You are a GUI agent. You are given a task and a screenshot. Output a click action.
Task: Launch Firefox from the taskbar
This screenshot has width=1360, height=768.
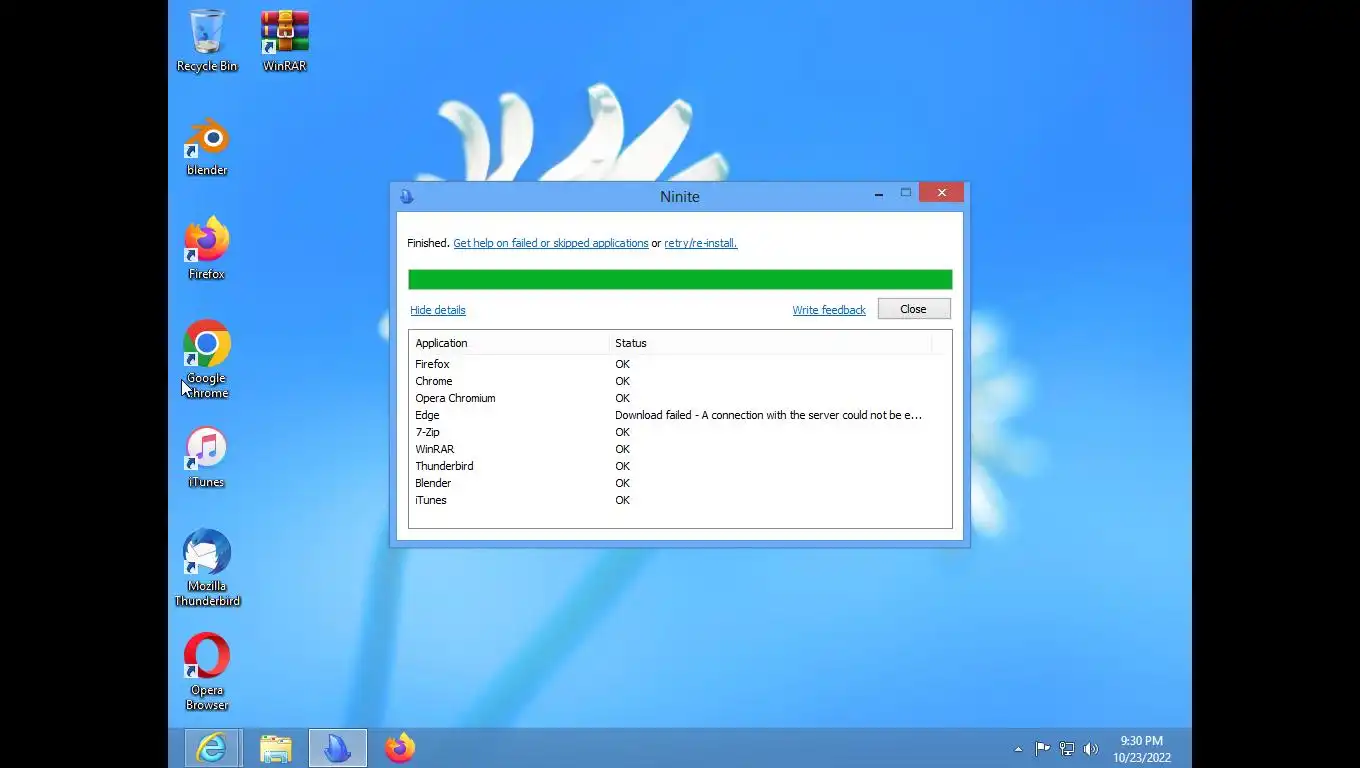coord(400,748)
